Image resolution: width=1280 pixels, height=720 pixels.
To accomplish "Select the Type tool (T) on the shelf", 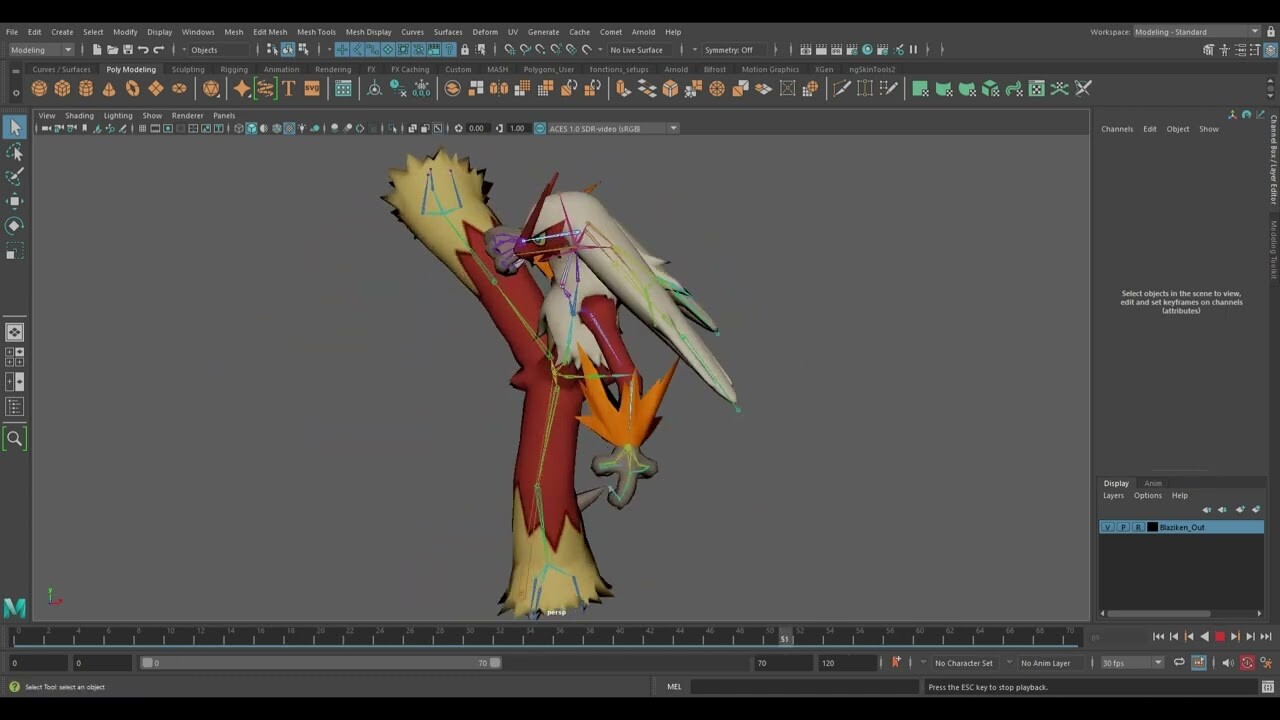I will click(287, 88).
